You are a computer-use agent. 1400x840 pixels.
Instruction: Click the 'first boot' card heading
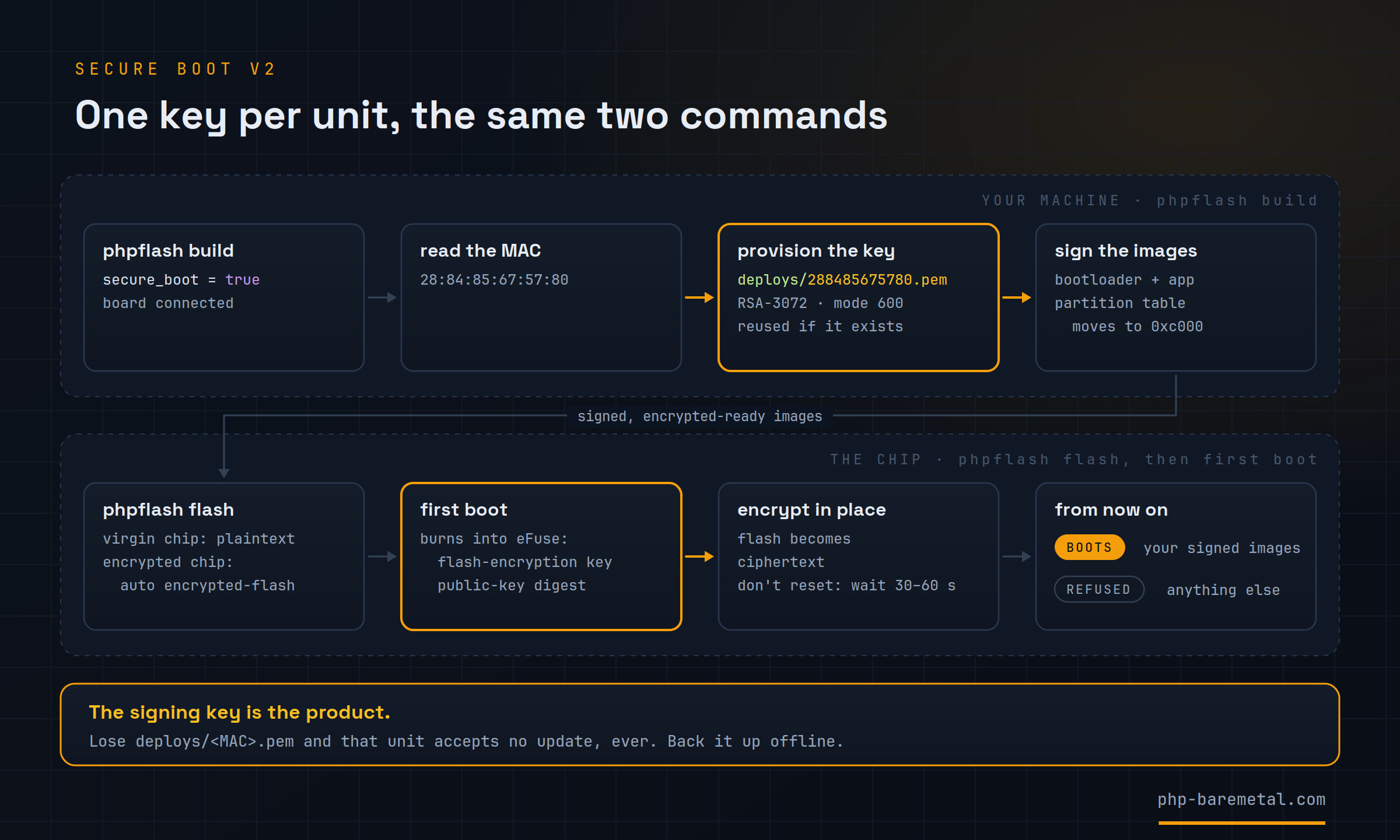point(464,510)
